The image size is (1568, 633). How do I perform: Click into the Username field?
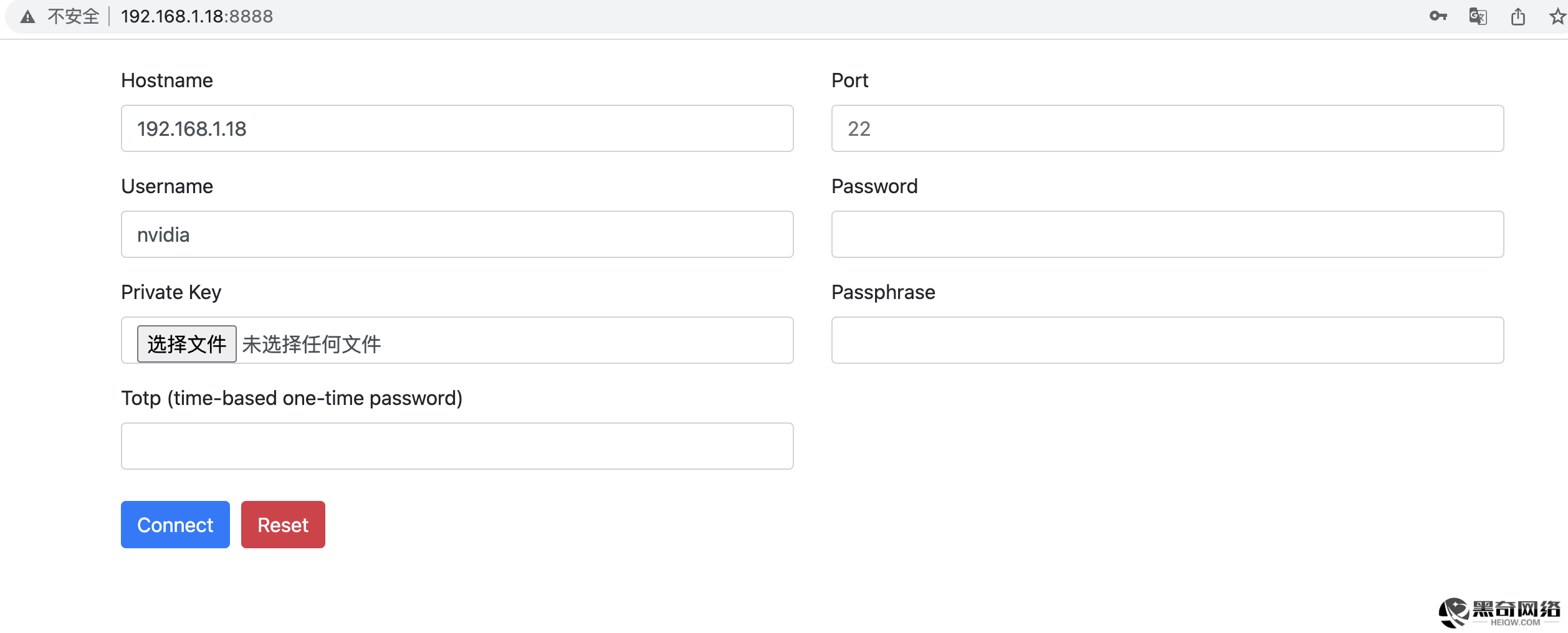(x=457, y=234)
